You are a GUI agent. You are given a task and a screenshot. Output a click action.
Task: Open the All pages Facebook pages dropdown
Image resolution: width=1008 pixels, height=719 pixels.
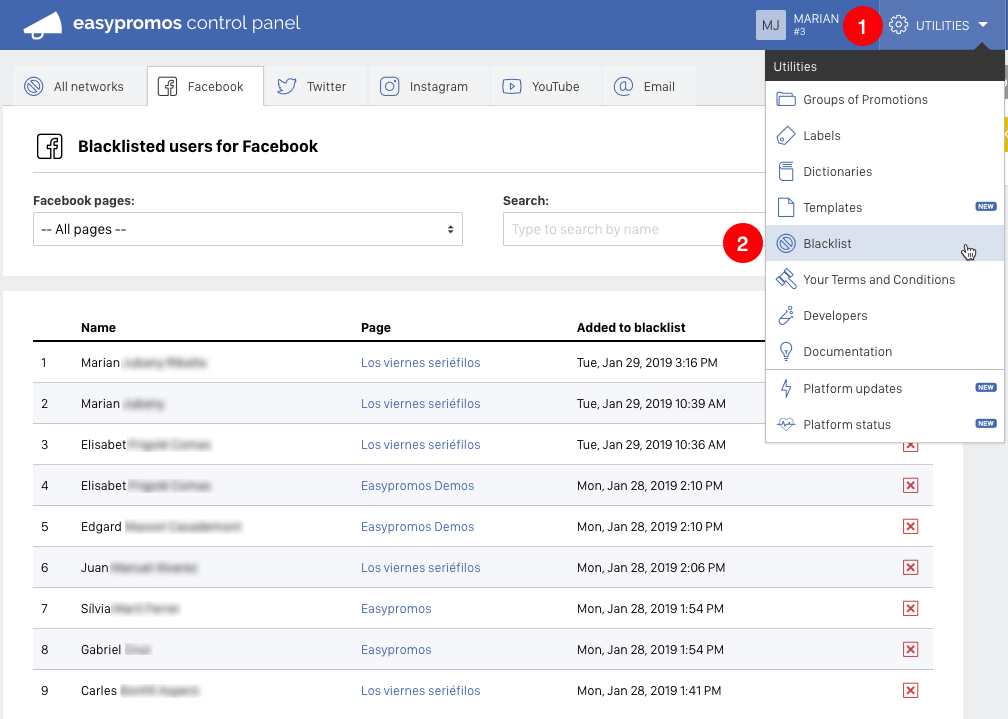(x=248, y=229)
